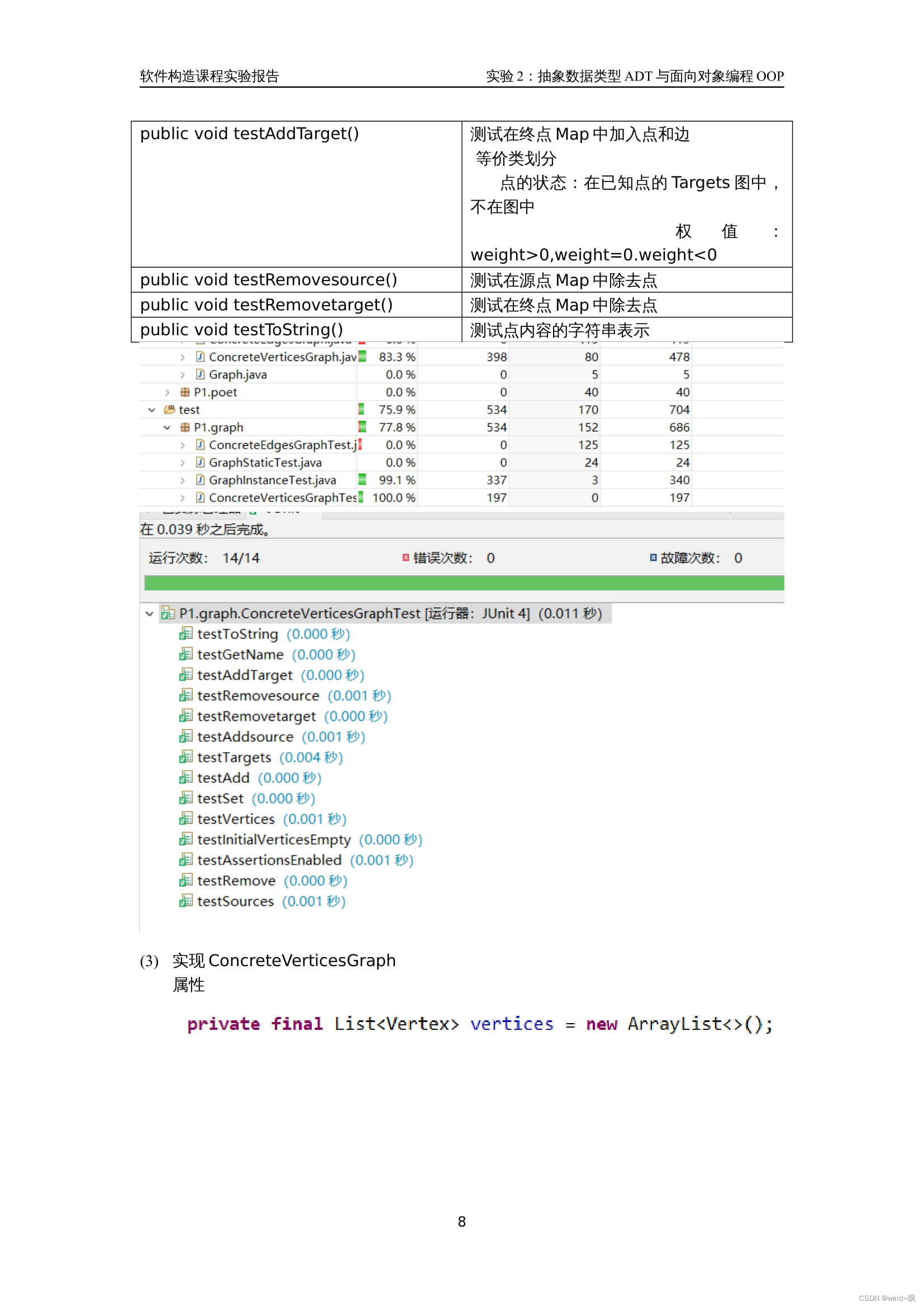Collapse the P1.graph package under test
The image size is (924, 1307).
[167, 428]
